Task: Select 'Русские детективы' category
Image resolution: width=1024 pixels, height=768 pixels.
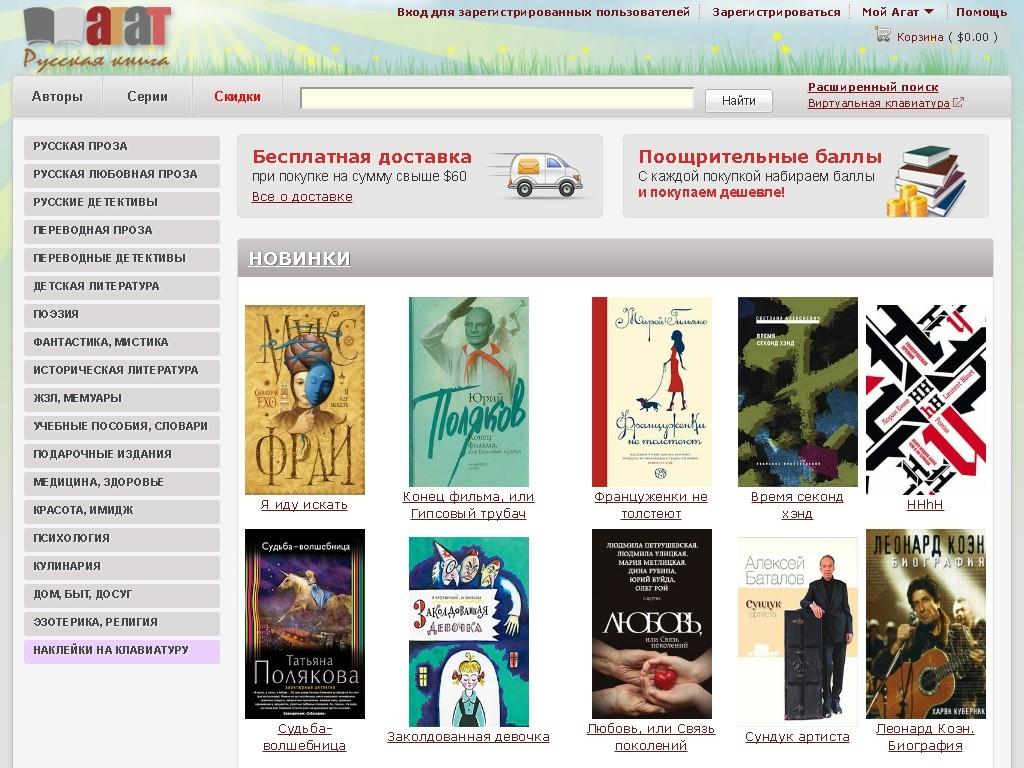Action: (121, 202)
